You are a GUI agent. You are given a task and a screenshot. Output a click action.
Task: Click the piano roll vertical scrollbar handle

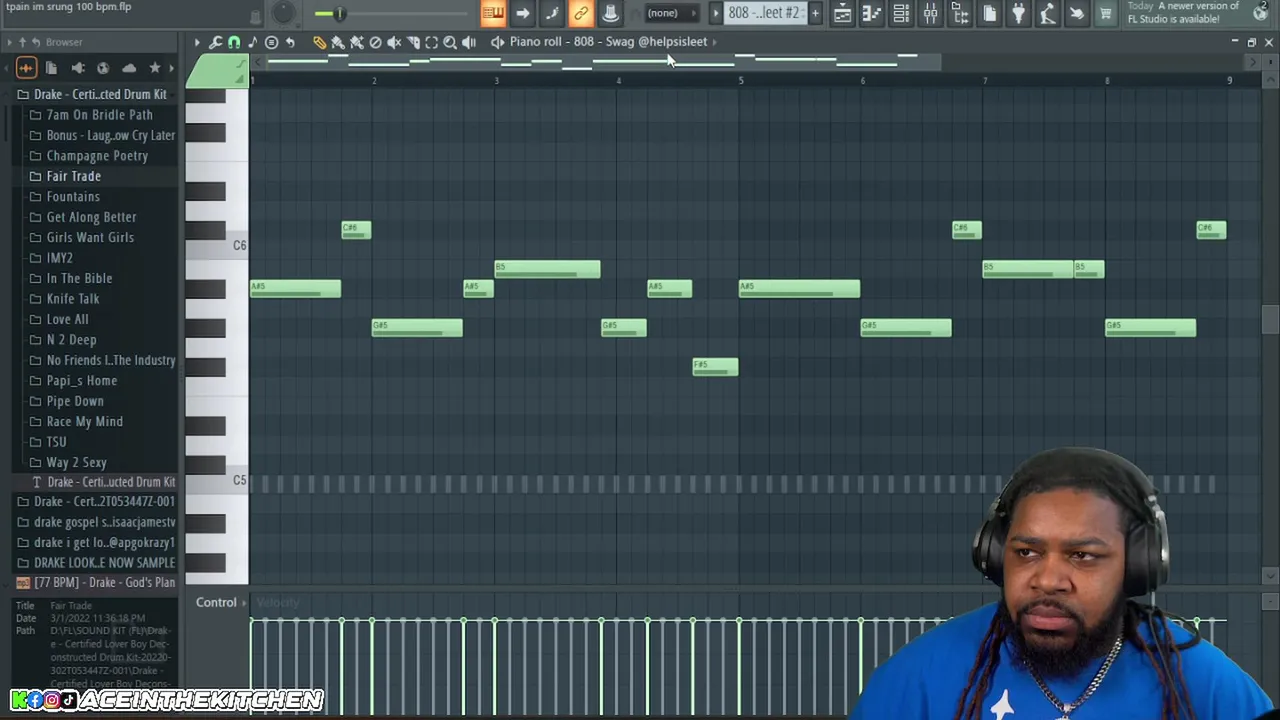click(1270, 321)
